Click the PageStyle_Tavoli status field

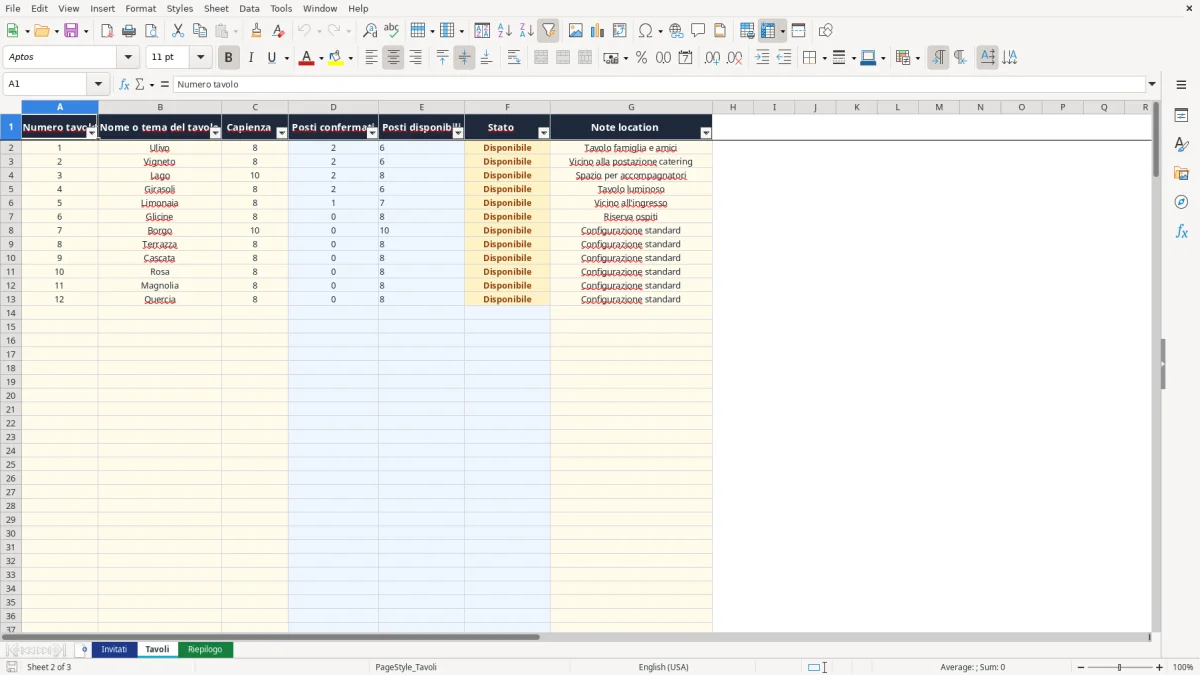(x=406, y=667)
